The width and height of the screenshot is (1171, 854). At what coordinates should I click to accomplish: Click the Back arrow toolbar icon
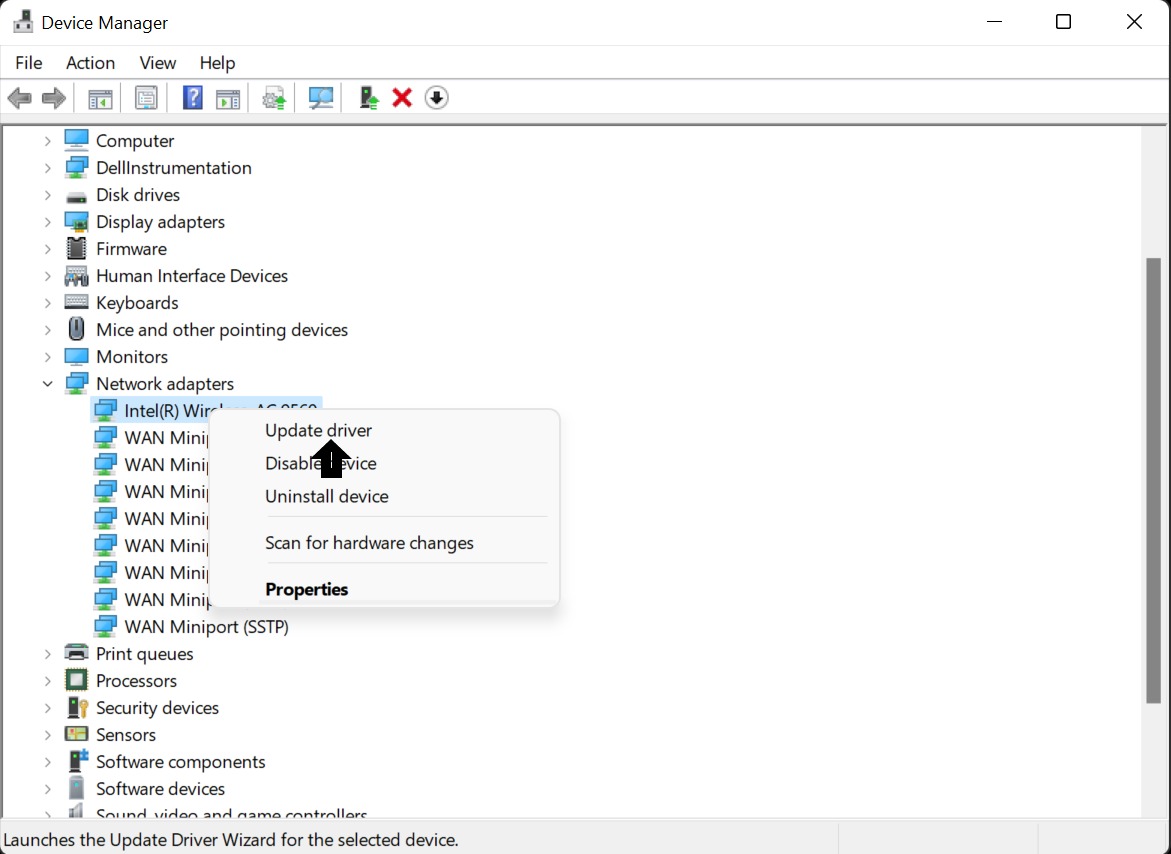[19, 98]
